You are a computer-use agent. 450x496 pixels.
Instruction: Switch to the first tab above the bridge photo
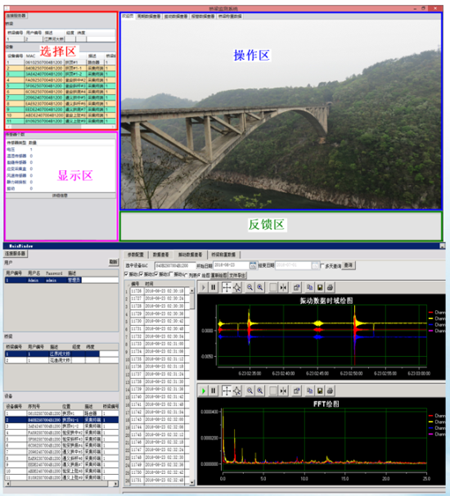pos(128,16)
